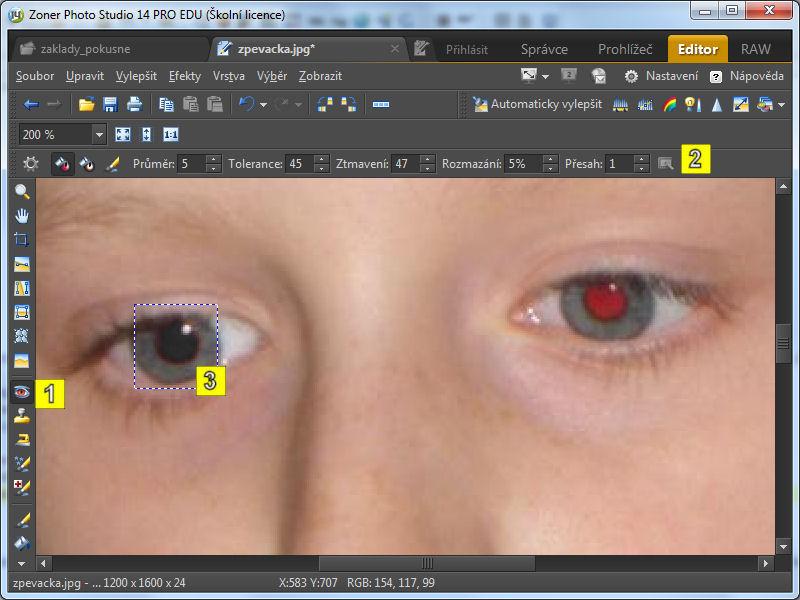
Task: Increase the Průměr spinner value
Action: [x=213, y=159]
